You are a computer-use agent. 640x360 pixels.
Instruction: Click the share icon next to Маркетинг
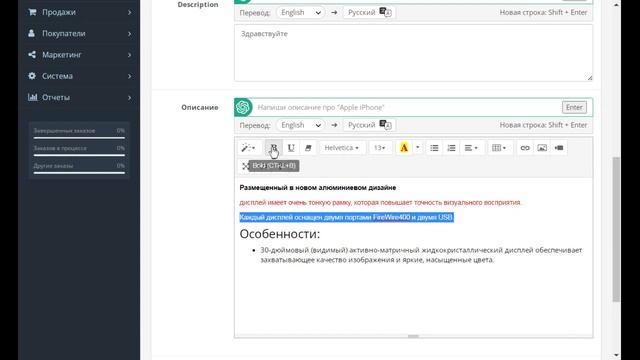[x=32, y=54]
